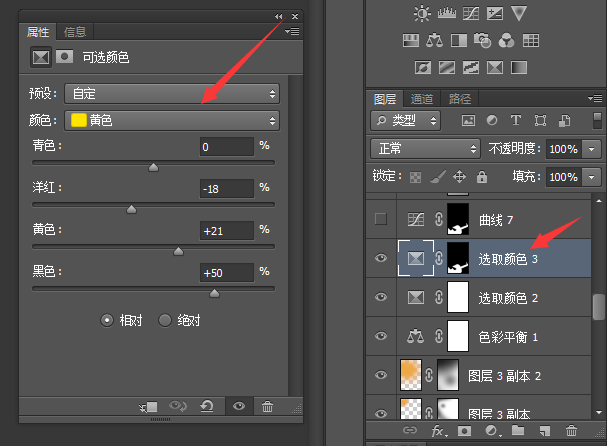Lock image pixels brush icon
Viewport: 607px width, 446px height.
tap(438, 177)
